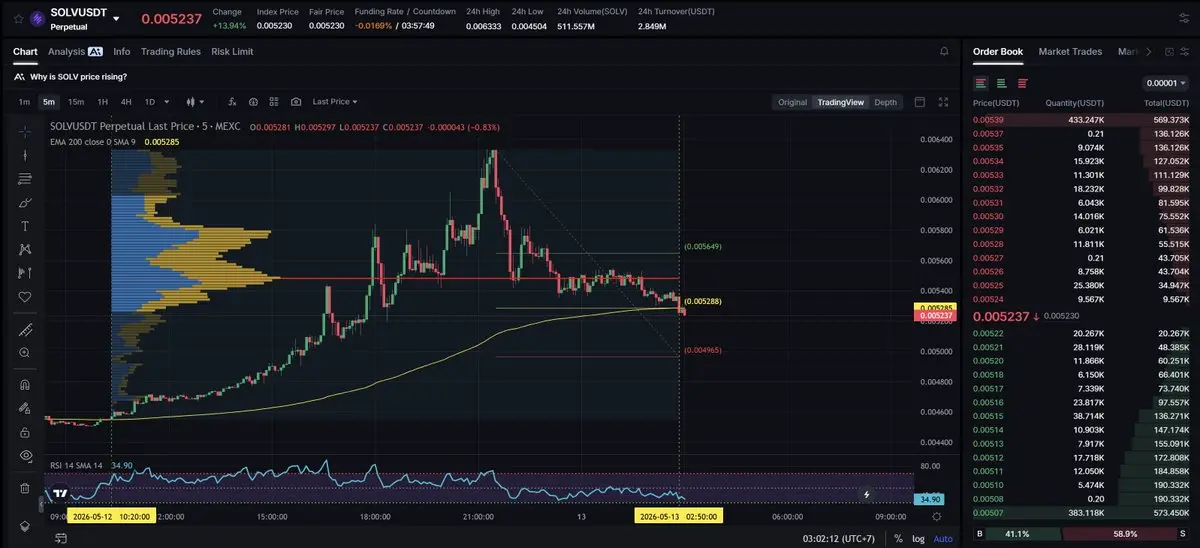The height and width of the screenshot is (548, 1200).
Task: Take a chart snapshot with camera icon
Action: tap(296, 102)
